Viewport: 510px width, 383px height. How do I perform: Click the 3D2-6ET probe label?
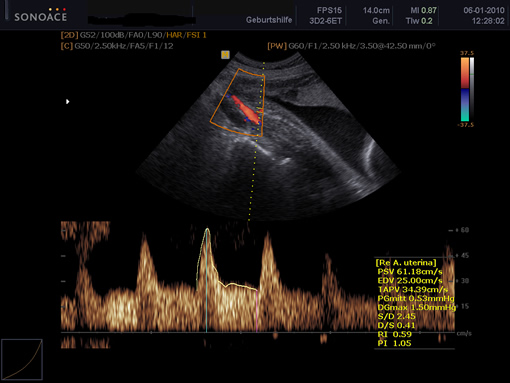click(325, 21)
